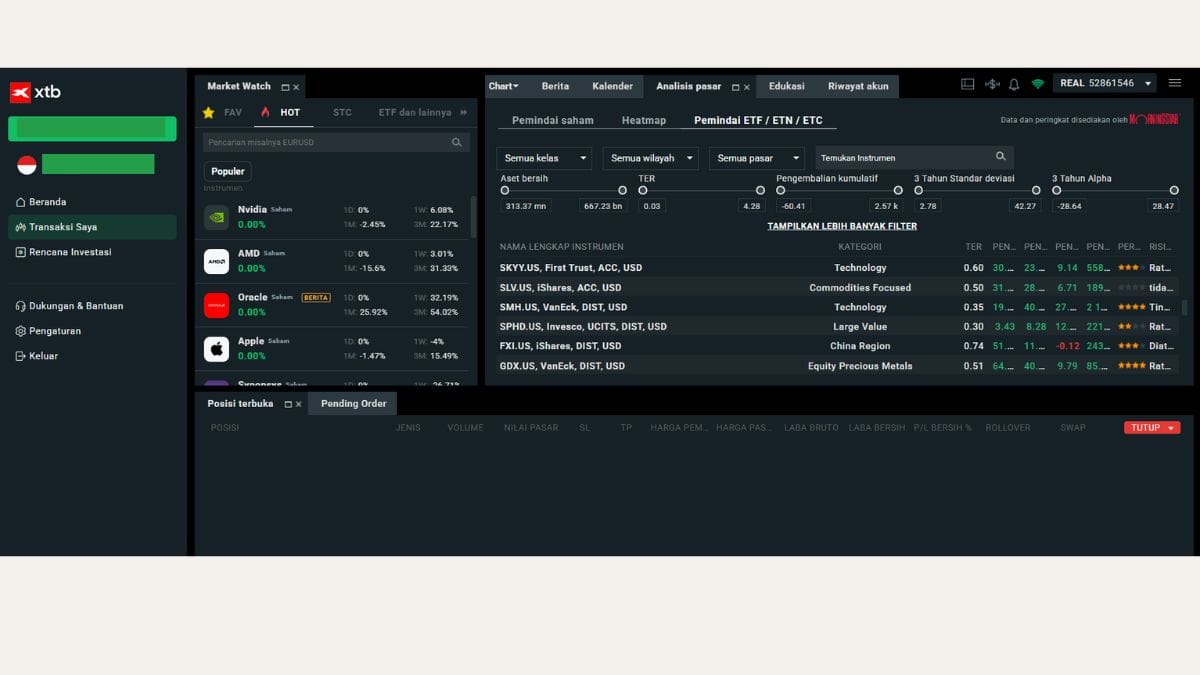The height and width of the screenshot is (675, 1200).
Task: Click the ETF table vertical scrollbar
Action: (x=1185, y=307)
